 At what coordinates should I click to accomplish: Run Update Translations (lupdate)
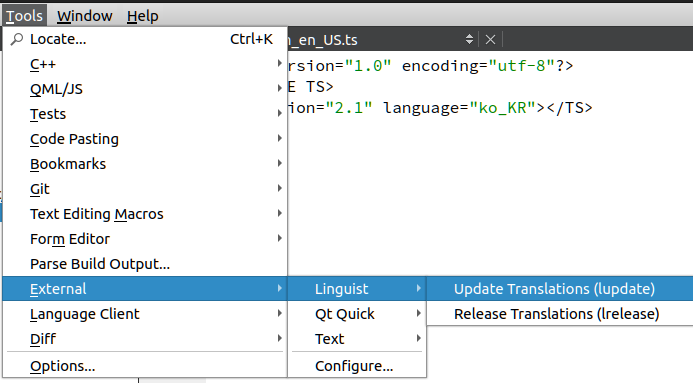click(560, 288)
